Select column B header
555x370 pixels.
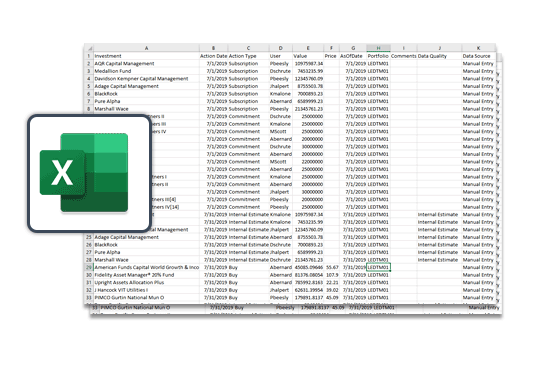tap(213, 48)
